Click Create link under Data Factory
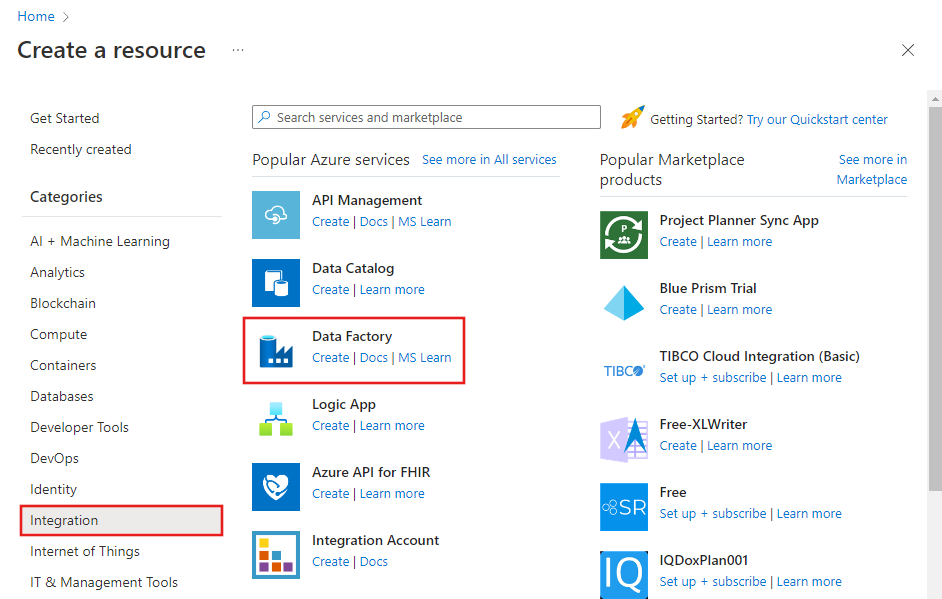The height and width of the screenshot is (599, 942). pyautogui.click(x=330, y=358)
